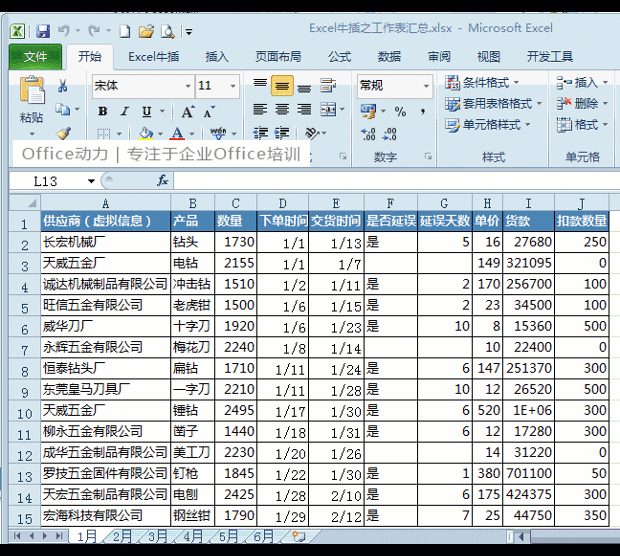This screenshot has height=556, width=620.
Task: Click the Insert Function fx icon
Action: [163, 181]
